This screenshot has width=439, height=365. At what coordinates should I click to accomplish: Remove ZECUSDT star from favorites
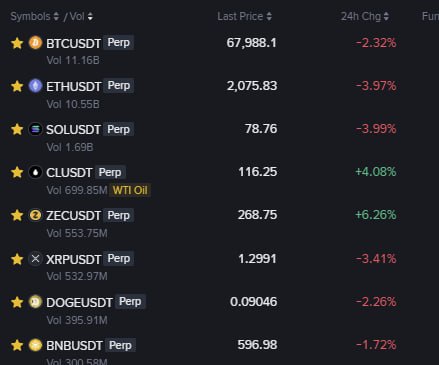click(17, 215)
